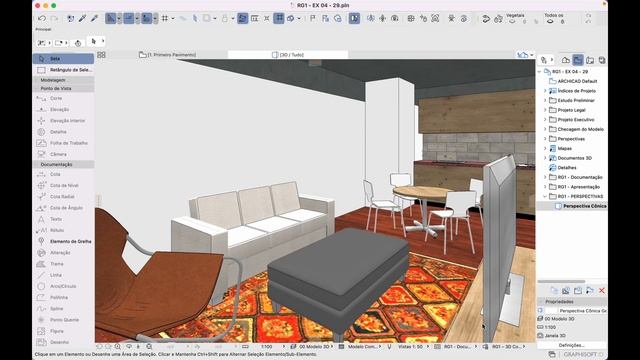Toggle the highlighted suspend groups grid button

[279, 18]
